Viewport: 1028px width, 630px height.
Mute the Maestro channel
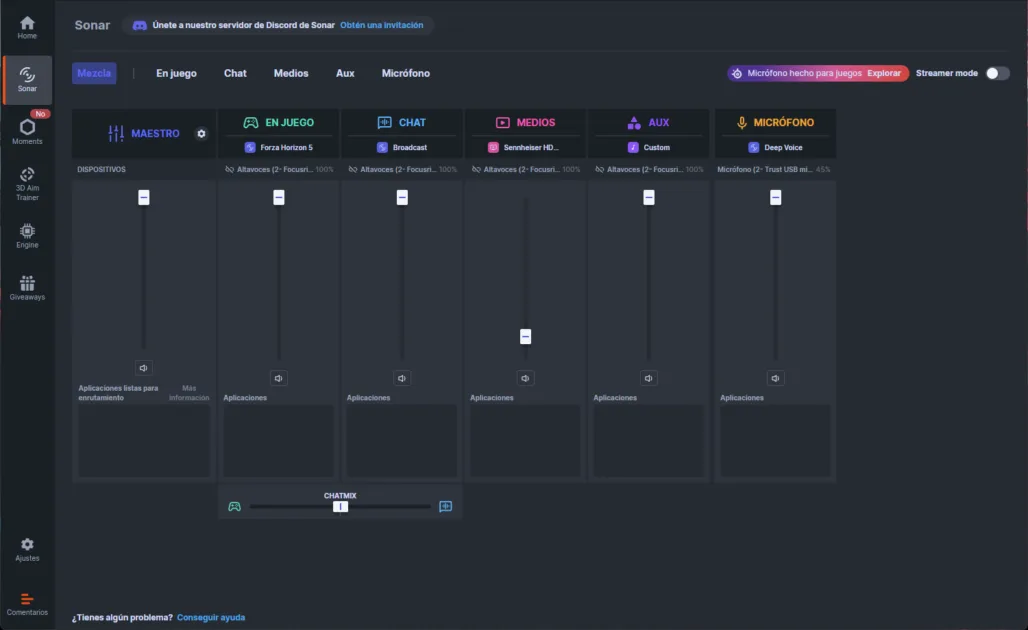[x=144, y=368]
